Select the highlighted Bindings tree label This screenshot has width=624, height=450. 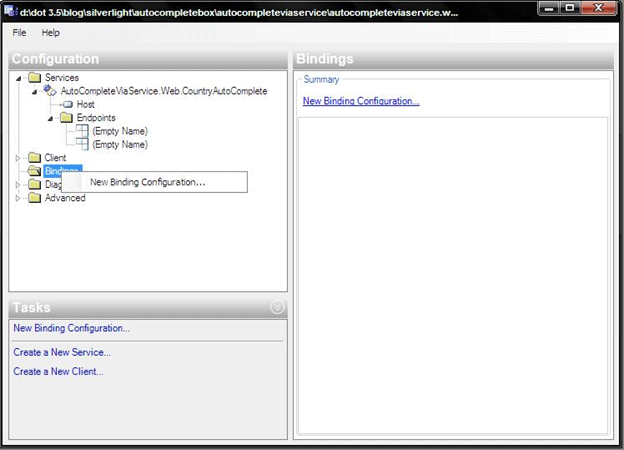(x=63, y=169)
